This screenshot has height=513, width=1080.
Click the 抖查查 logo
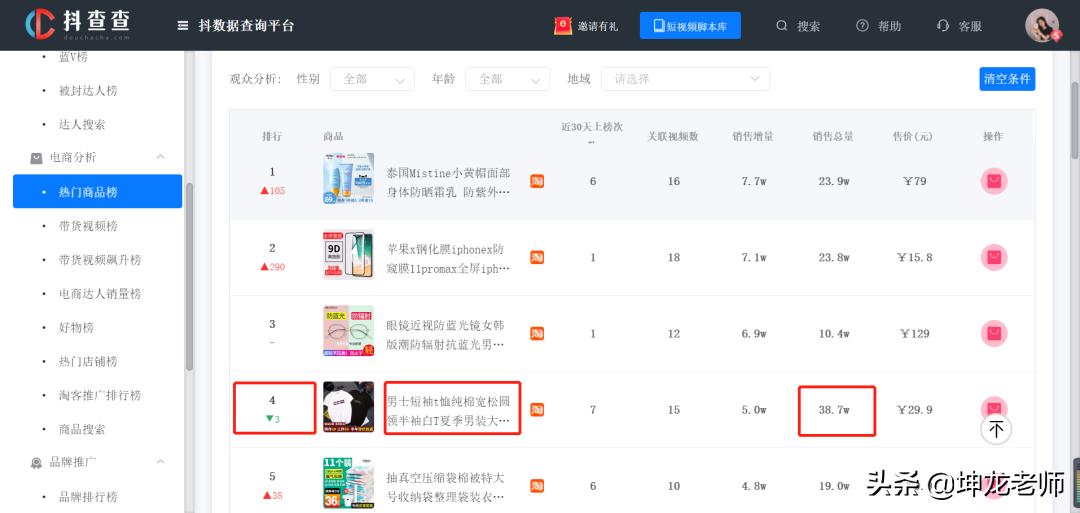[77, 25]
